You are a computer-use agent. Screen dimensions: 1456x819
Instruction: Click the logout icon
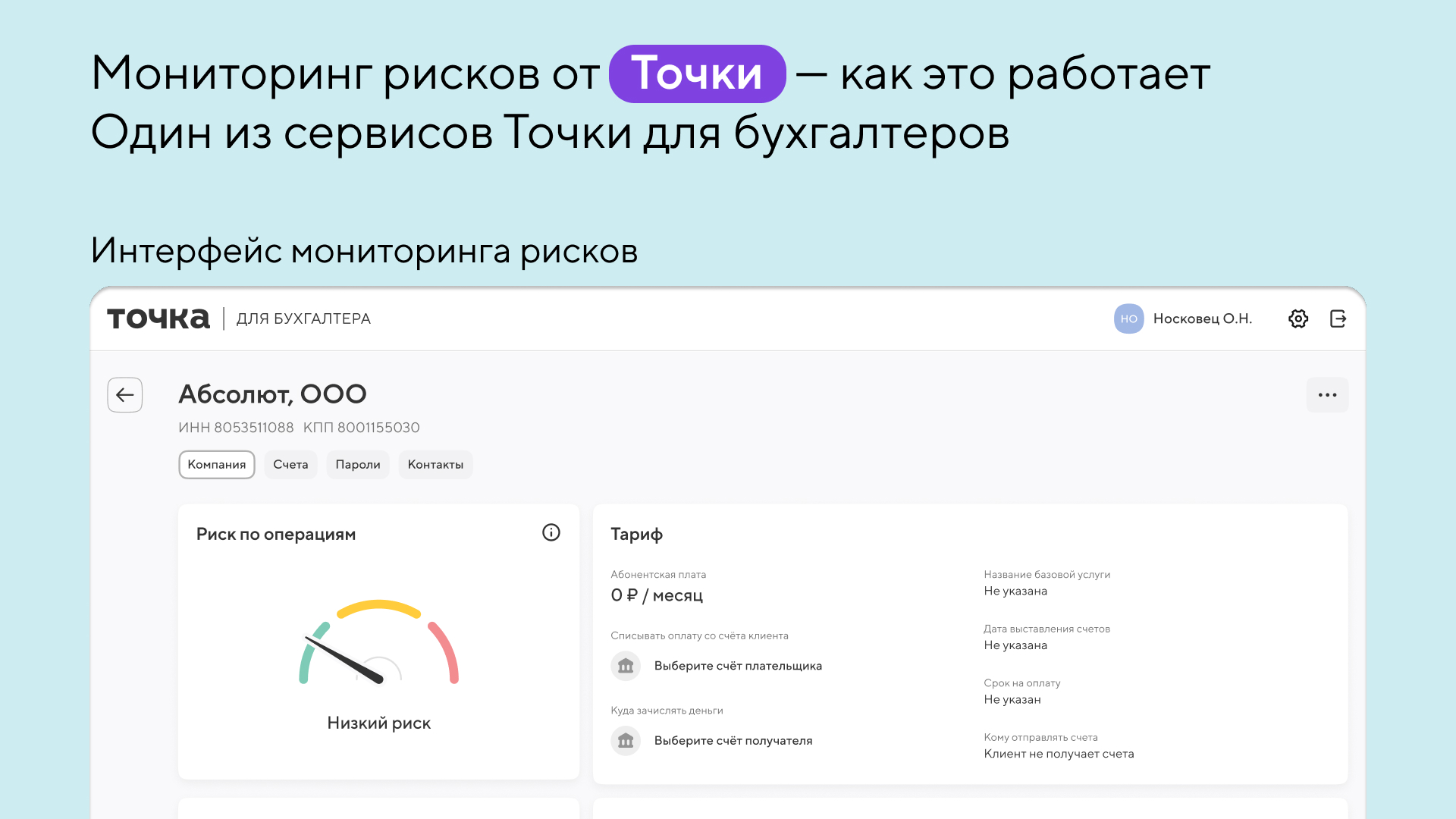1338,318
